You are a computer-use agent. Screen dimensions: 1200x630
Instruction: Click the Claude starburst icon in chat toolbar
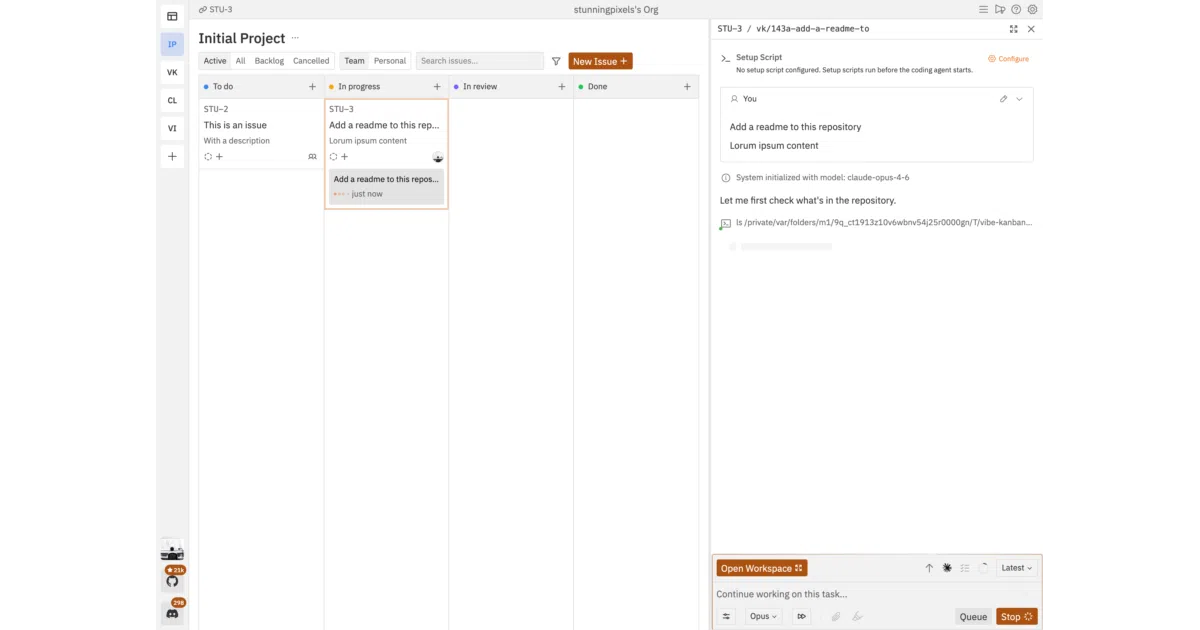point(947,568)
